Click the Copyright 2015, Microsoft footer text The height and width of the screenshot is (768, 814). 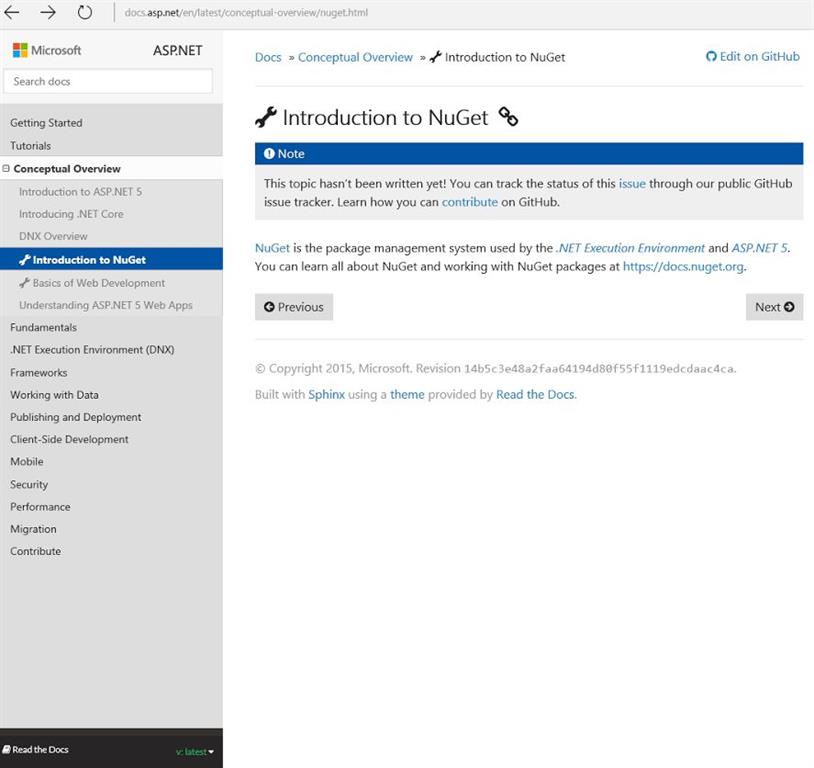(x=333, y=369)
